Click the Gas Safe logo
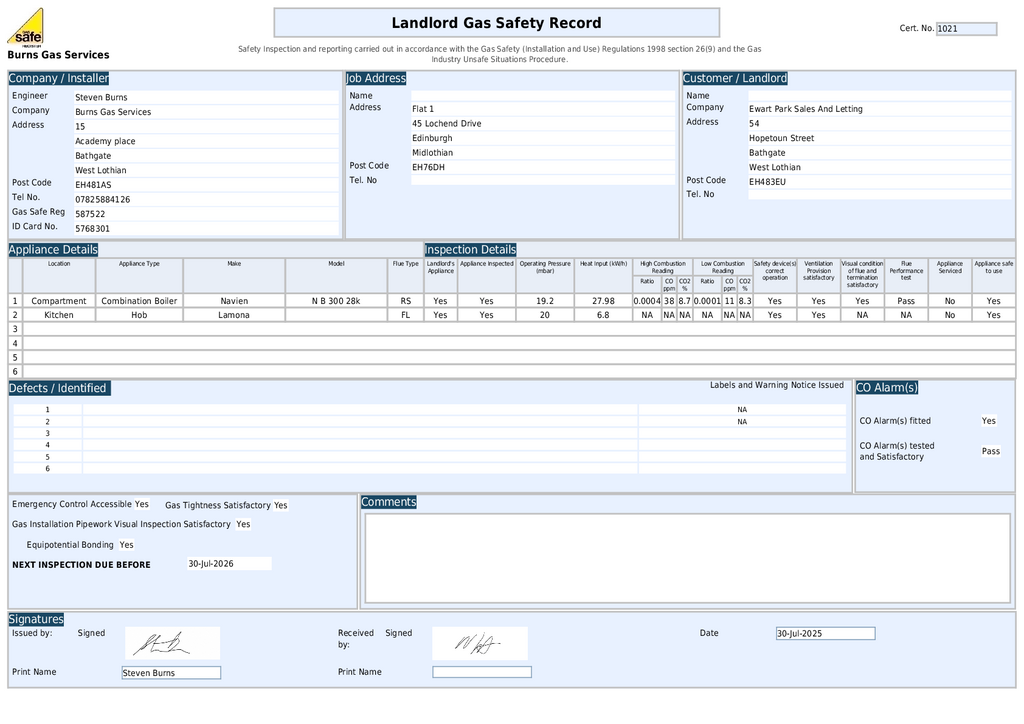This screenshot has height=724, width=1024. (25, 27)
